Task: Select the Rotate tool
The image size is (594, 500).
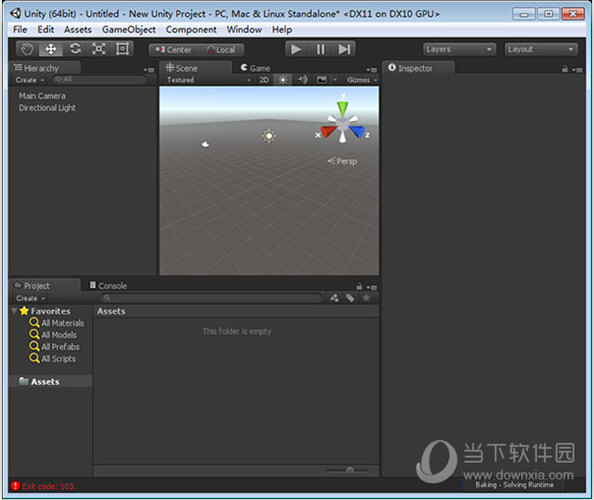Action: tap(75, 49)
